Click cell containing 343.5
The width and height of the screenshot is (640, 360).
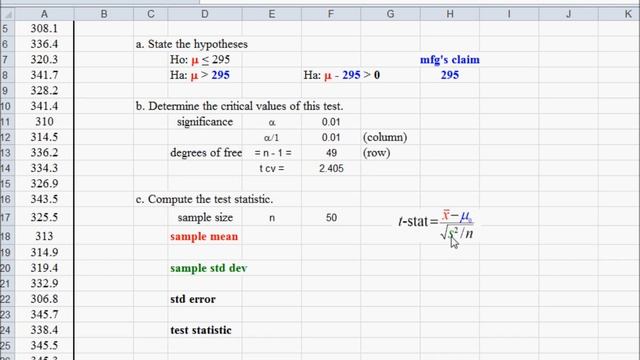click(x=44, y=199)
